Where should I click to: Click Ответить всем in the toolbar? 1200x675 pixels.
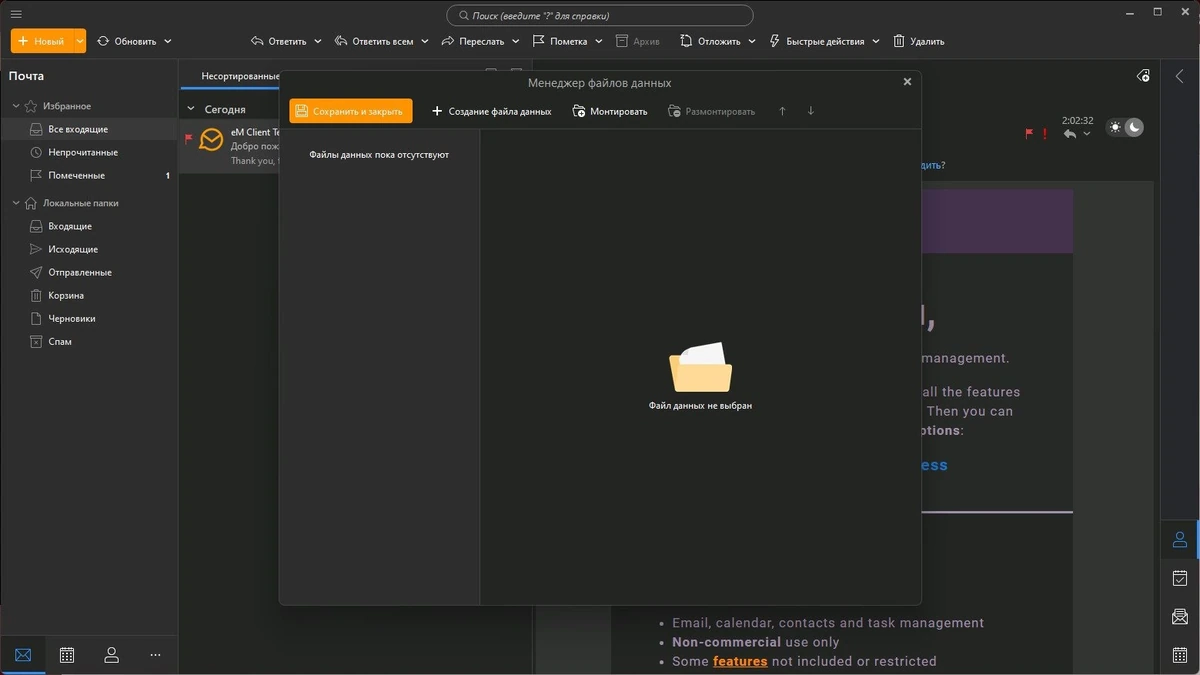(374, 41)
